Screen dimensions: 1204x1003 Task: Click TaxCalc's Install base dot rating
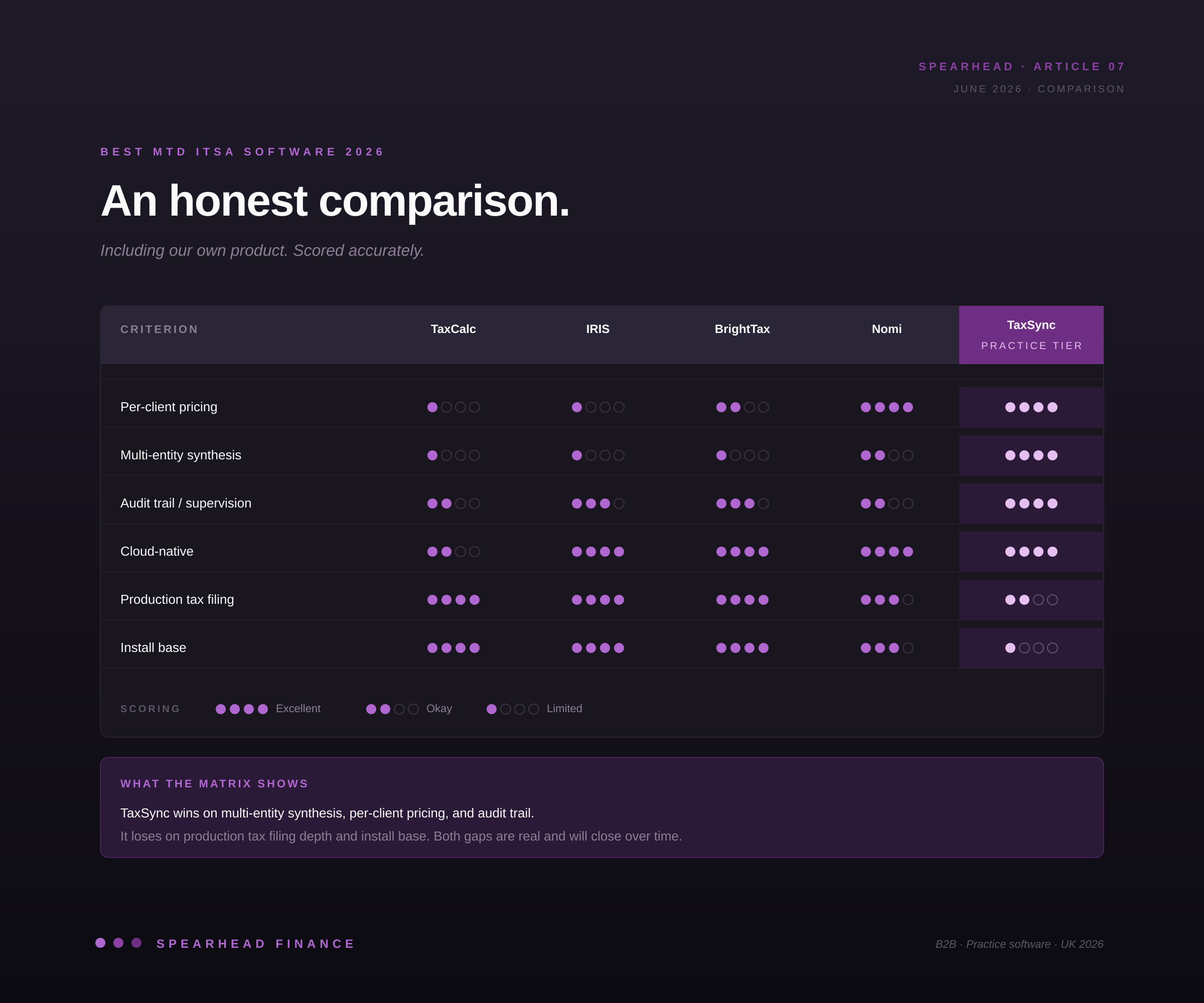click(x=454, y=647)
